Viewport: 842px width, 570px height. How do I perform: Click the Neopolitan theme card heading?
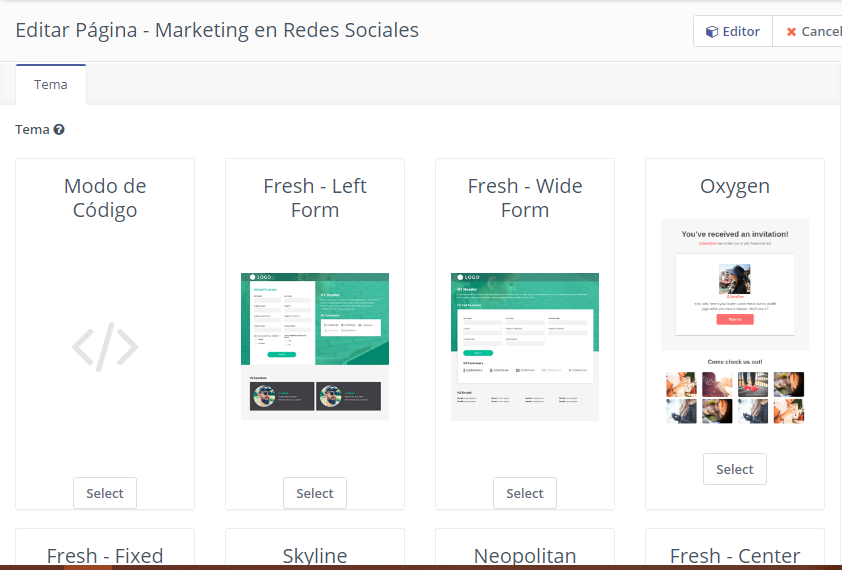[525, 556]
